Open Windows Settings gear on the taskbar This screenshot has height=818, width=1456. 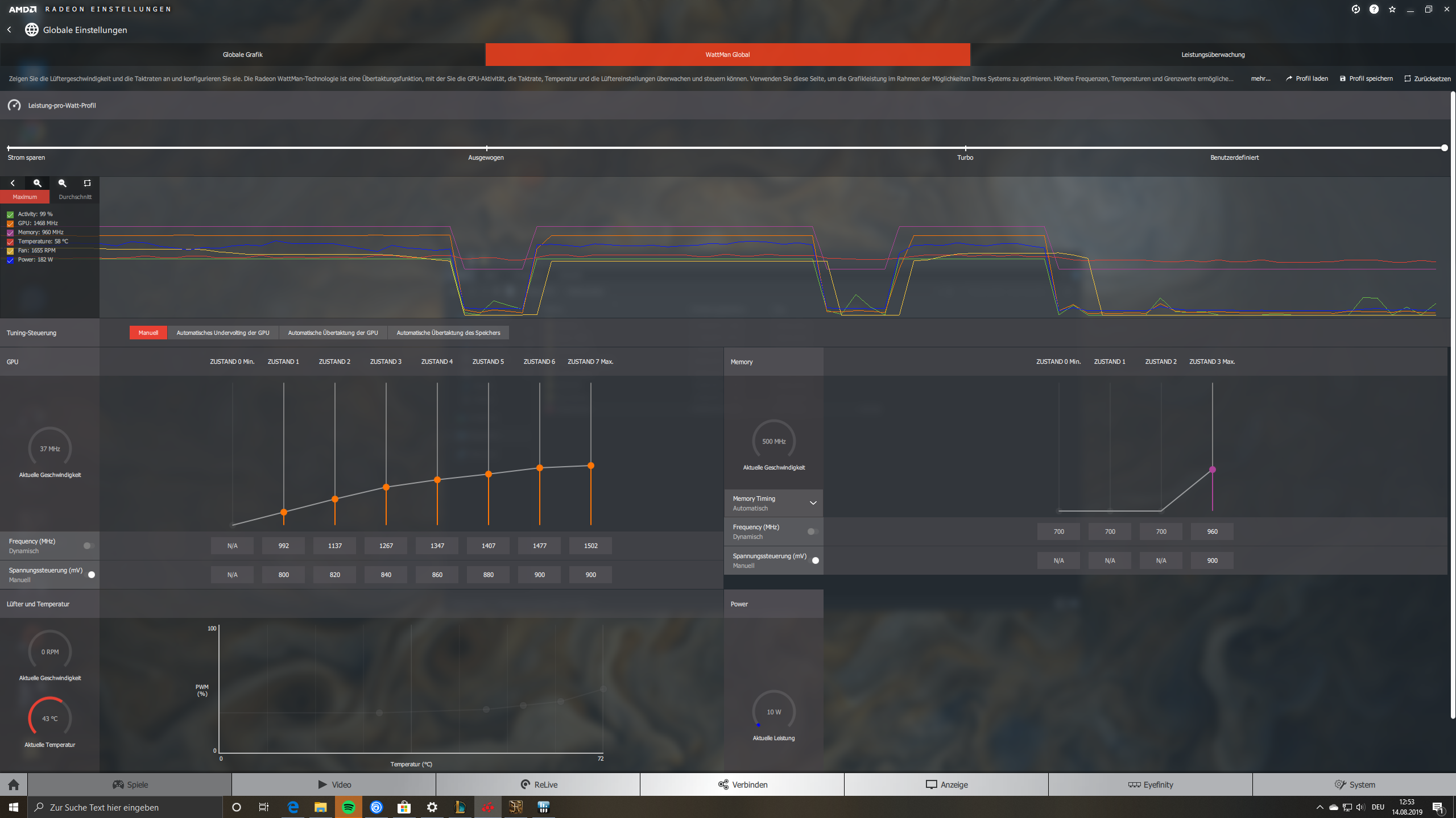[432, 807]
